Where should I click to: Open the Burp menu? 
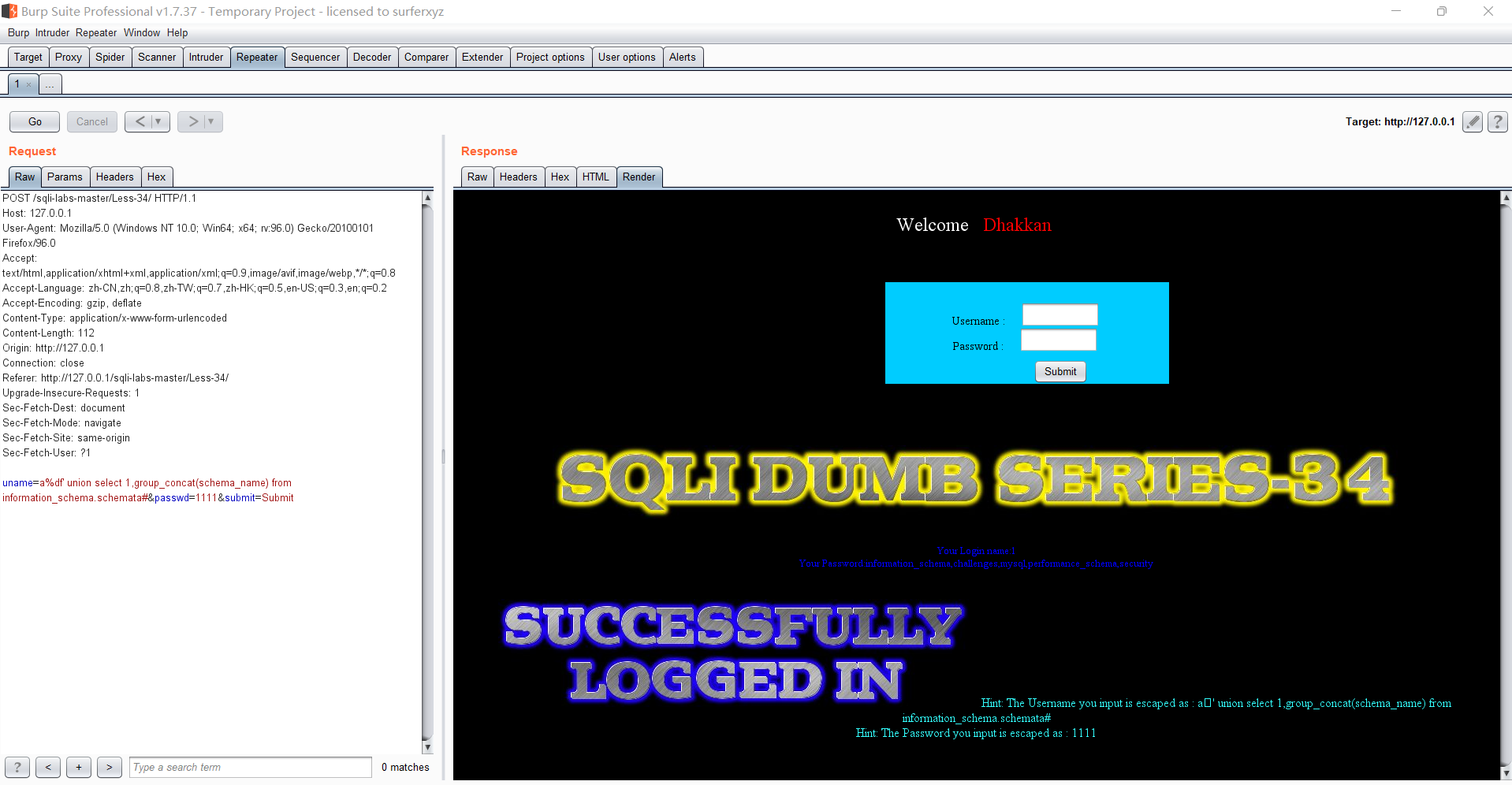pos(18,32)
